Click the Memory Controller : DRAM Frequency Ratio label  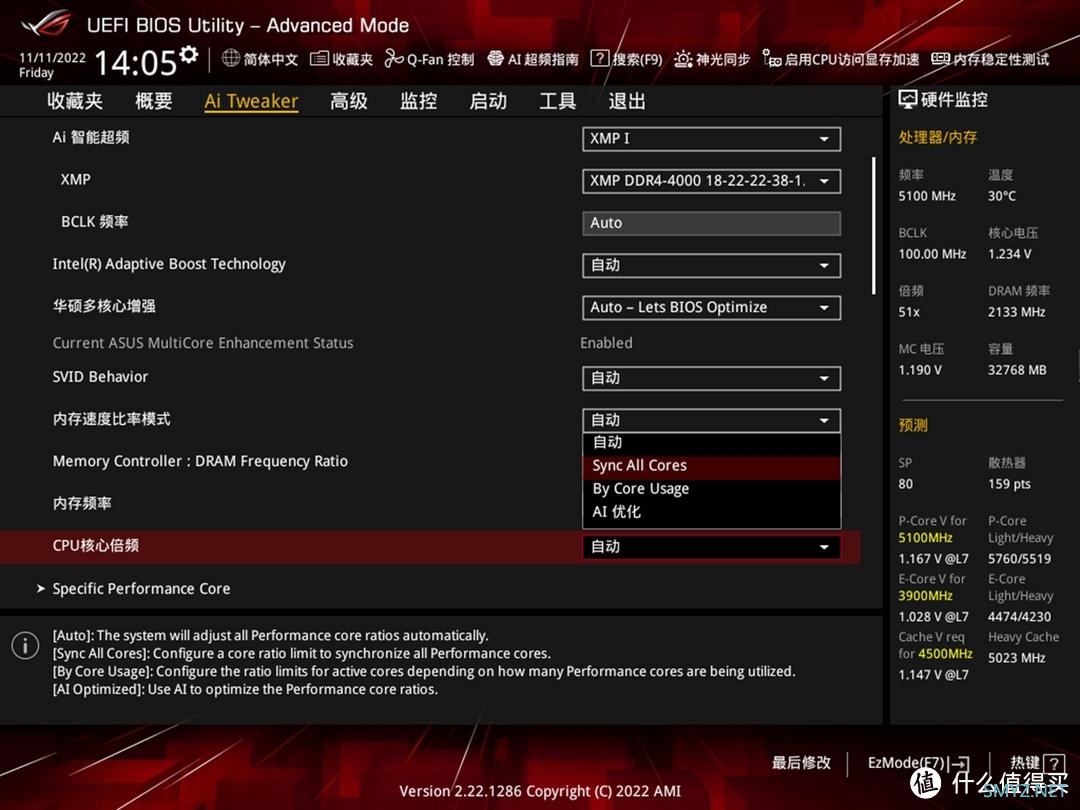[200, 461]
